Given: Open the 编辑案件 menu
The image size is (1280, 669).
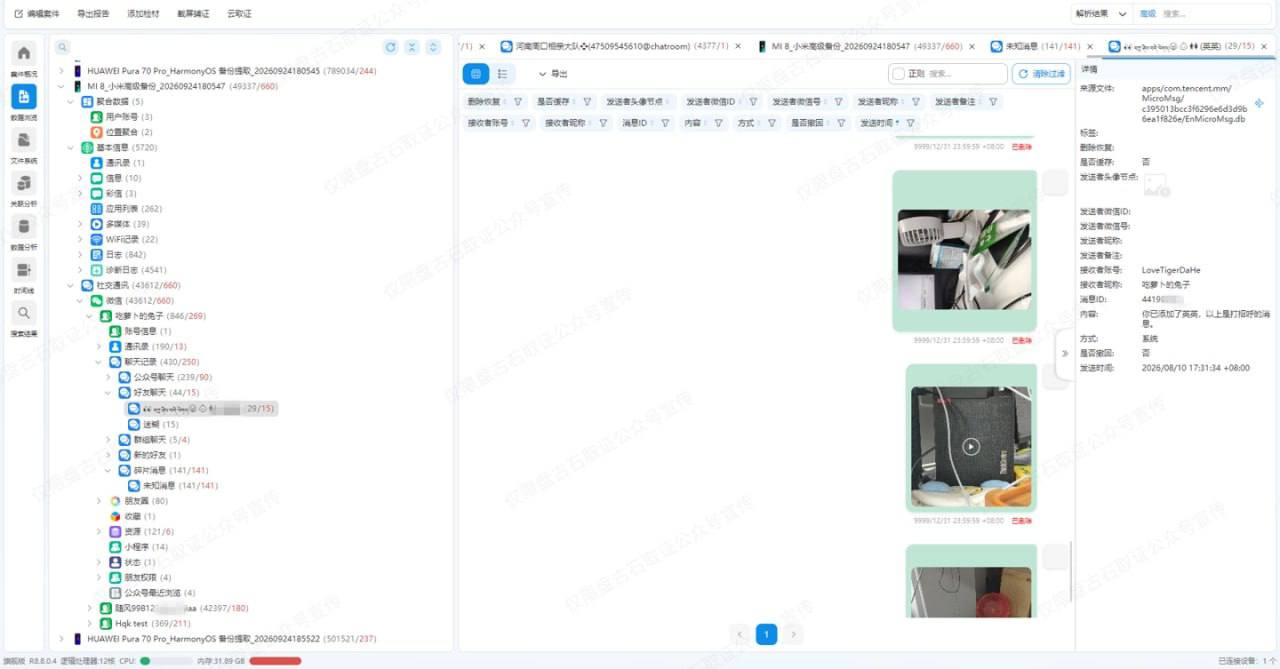Looking at the screenshot, I should [x=37, y=14].
